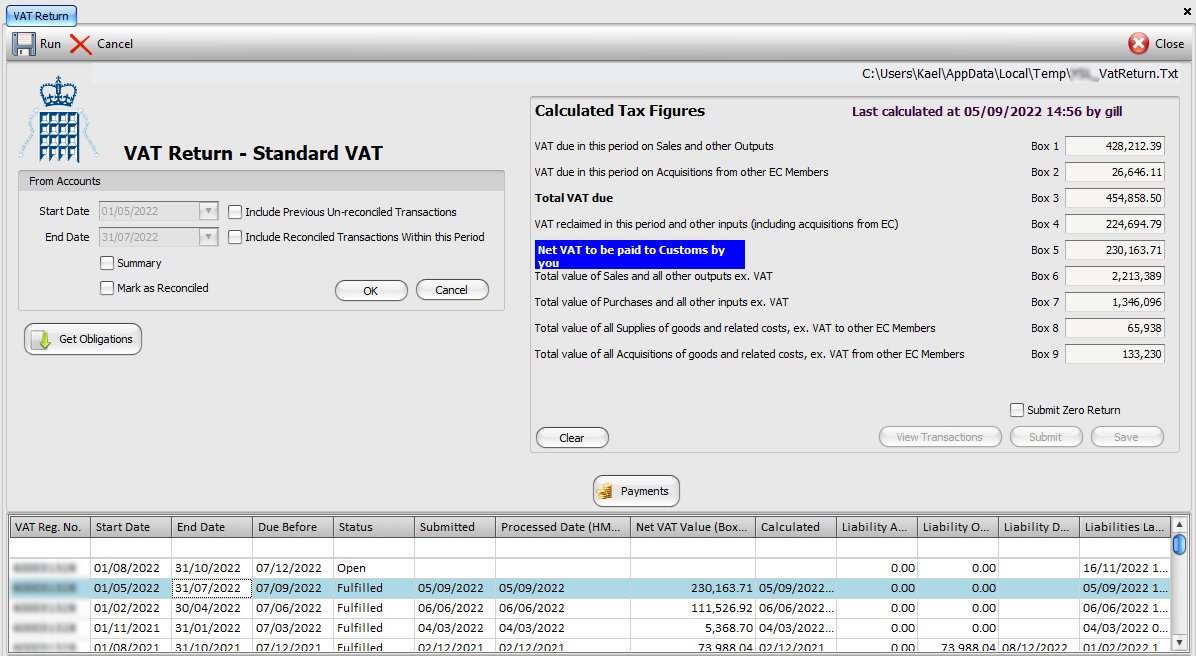Click the red Close icon in toolbar

1138,44
